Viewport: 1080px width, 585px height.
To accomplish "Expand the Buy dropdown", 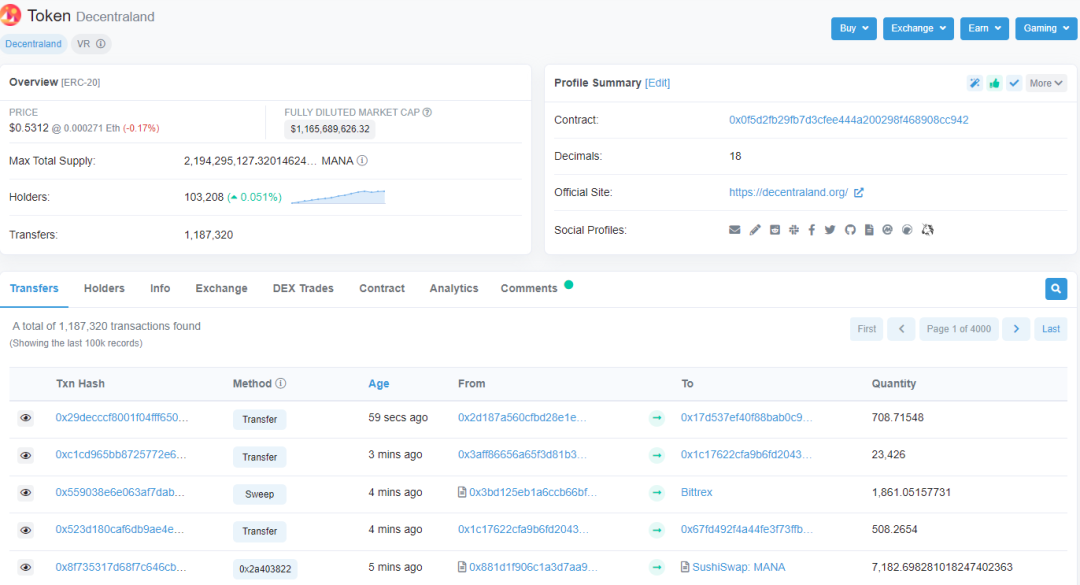I will coord(853,29).
